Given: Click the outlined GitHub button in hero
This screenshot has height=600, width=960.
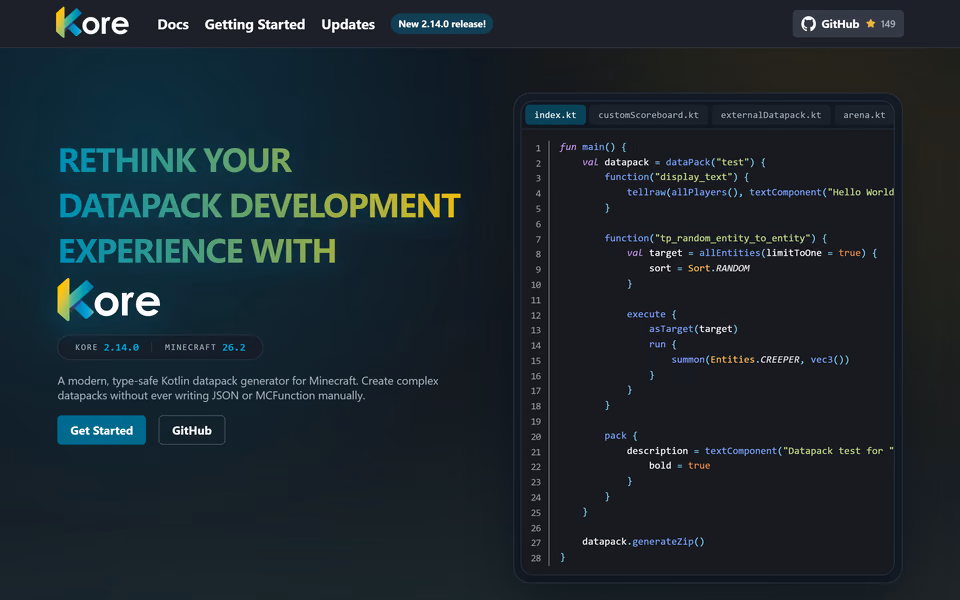Looking at the screenshot, I should [x=192, y=430].
